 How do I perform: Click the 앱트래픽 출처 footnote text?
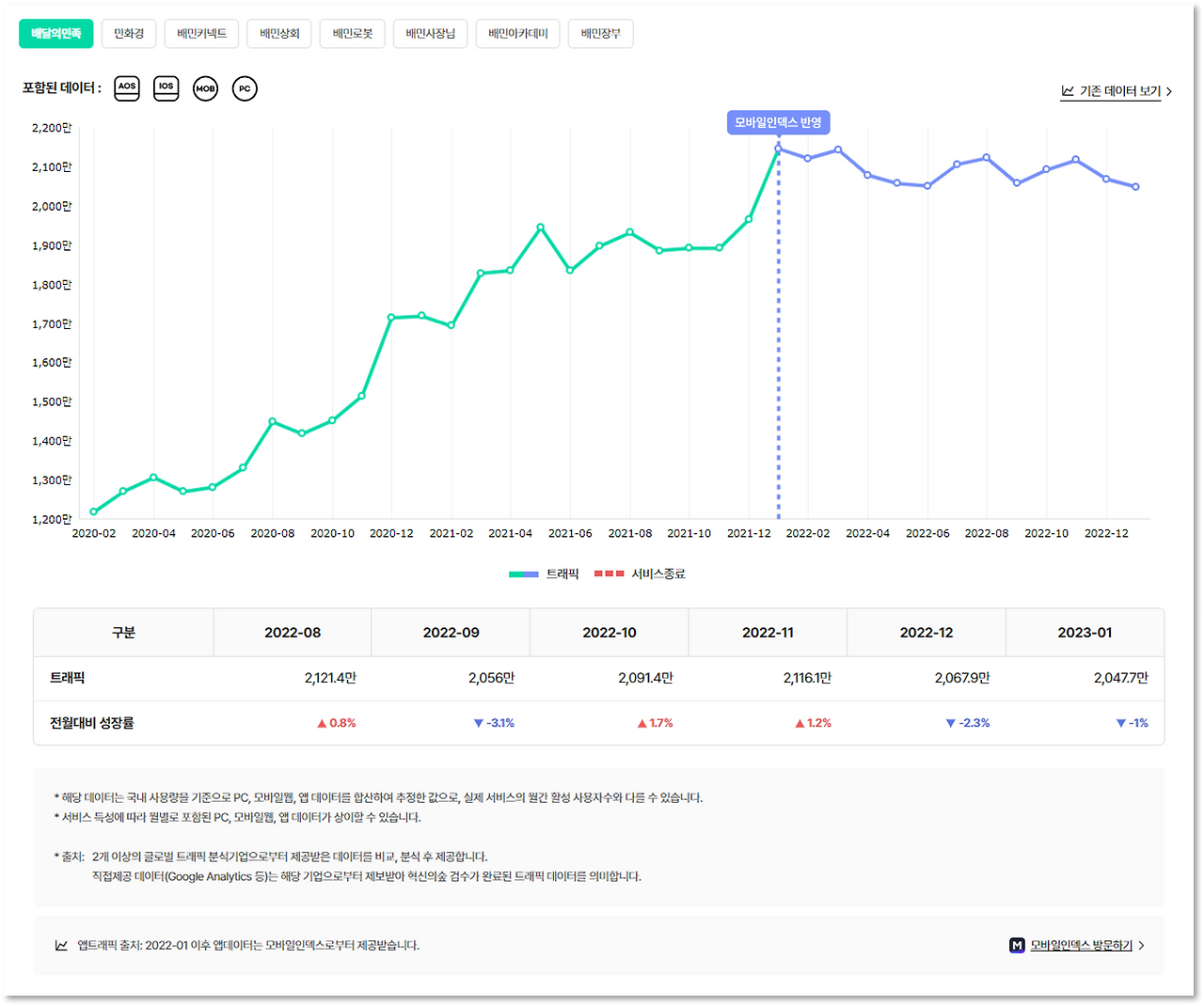248,946
